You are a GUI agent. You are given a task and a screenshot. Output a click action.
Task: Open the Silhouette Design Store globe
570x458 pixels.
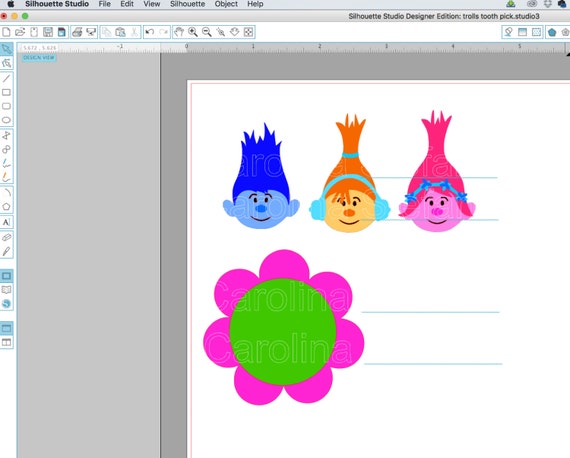pos(7,304)
